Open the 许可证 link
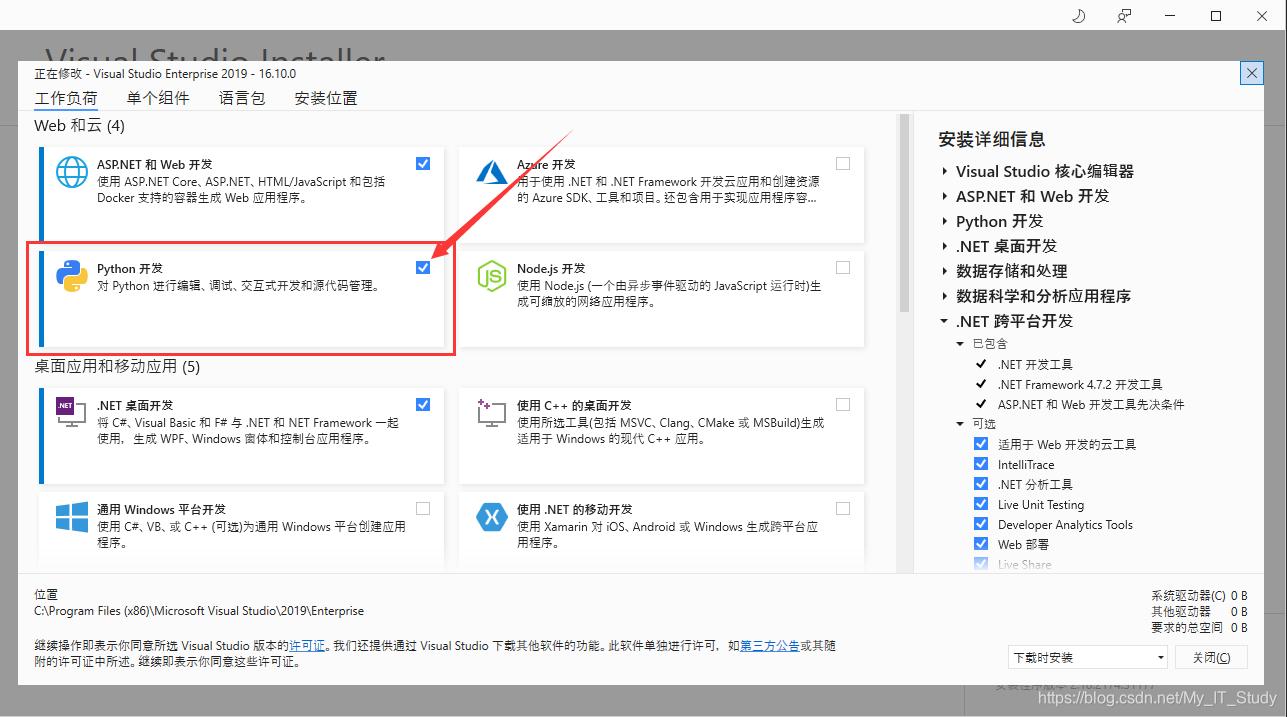 tap(307, 646)
